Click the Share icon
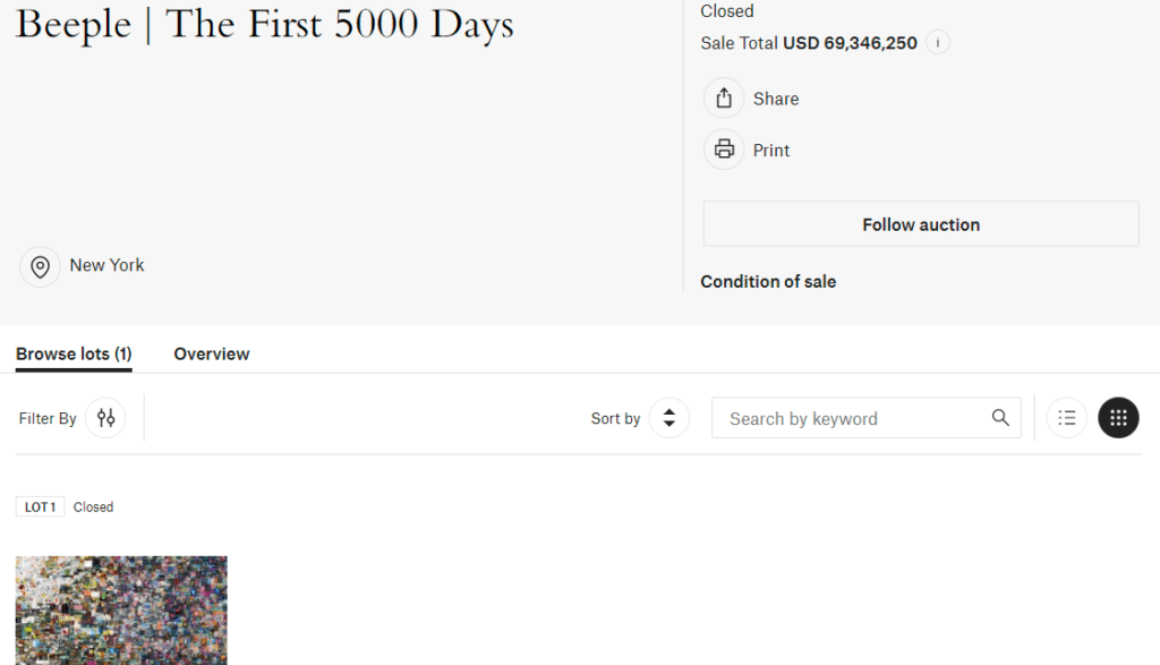Image resolution: width=1160 pixels, height=665 pixels. 724,98
